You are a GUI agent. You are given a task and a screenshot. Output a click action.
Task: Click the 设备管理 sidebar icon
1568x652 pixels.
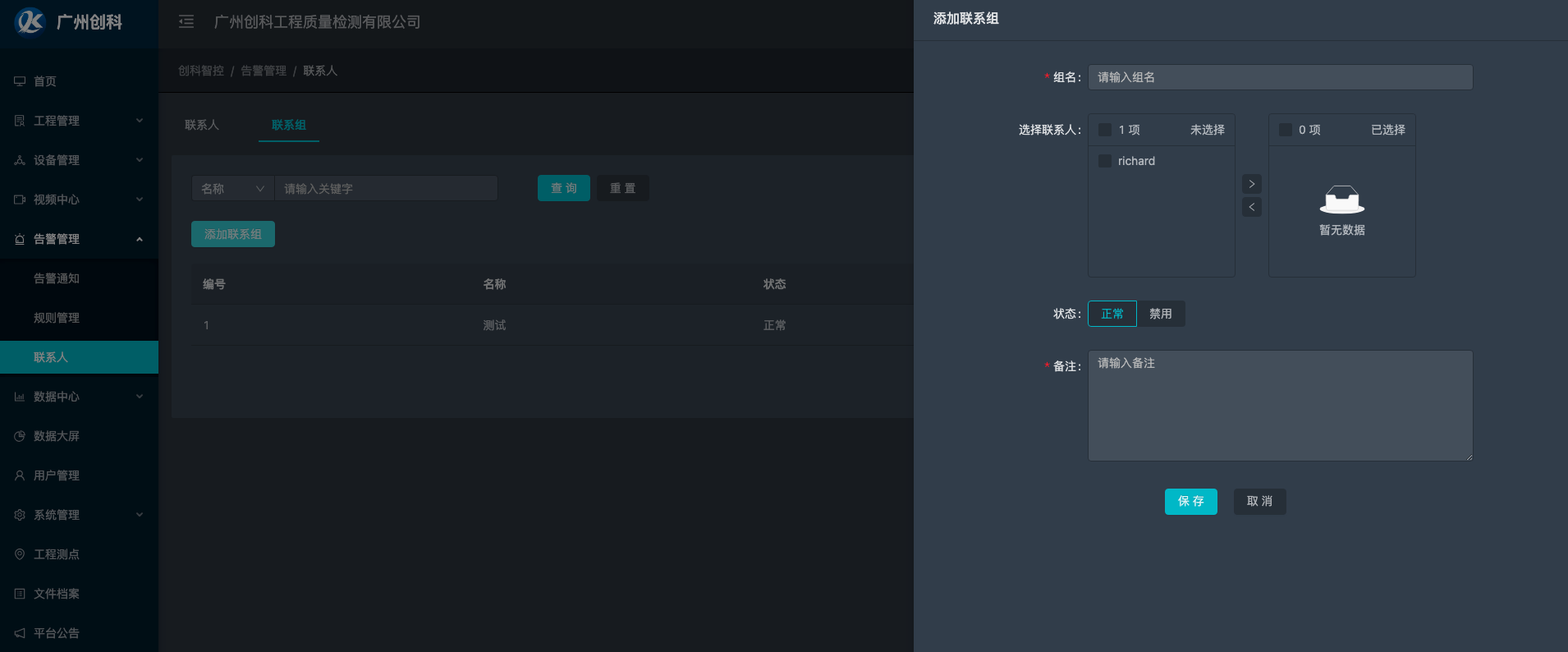[x=20, y=160]
